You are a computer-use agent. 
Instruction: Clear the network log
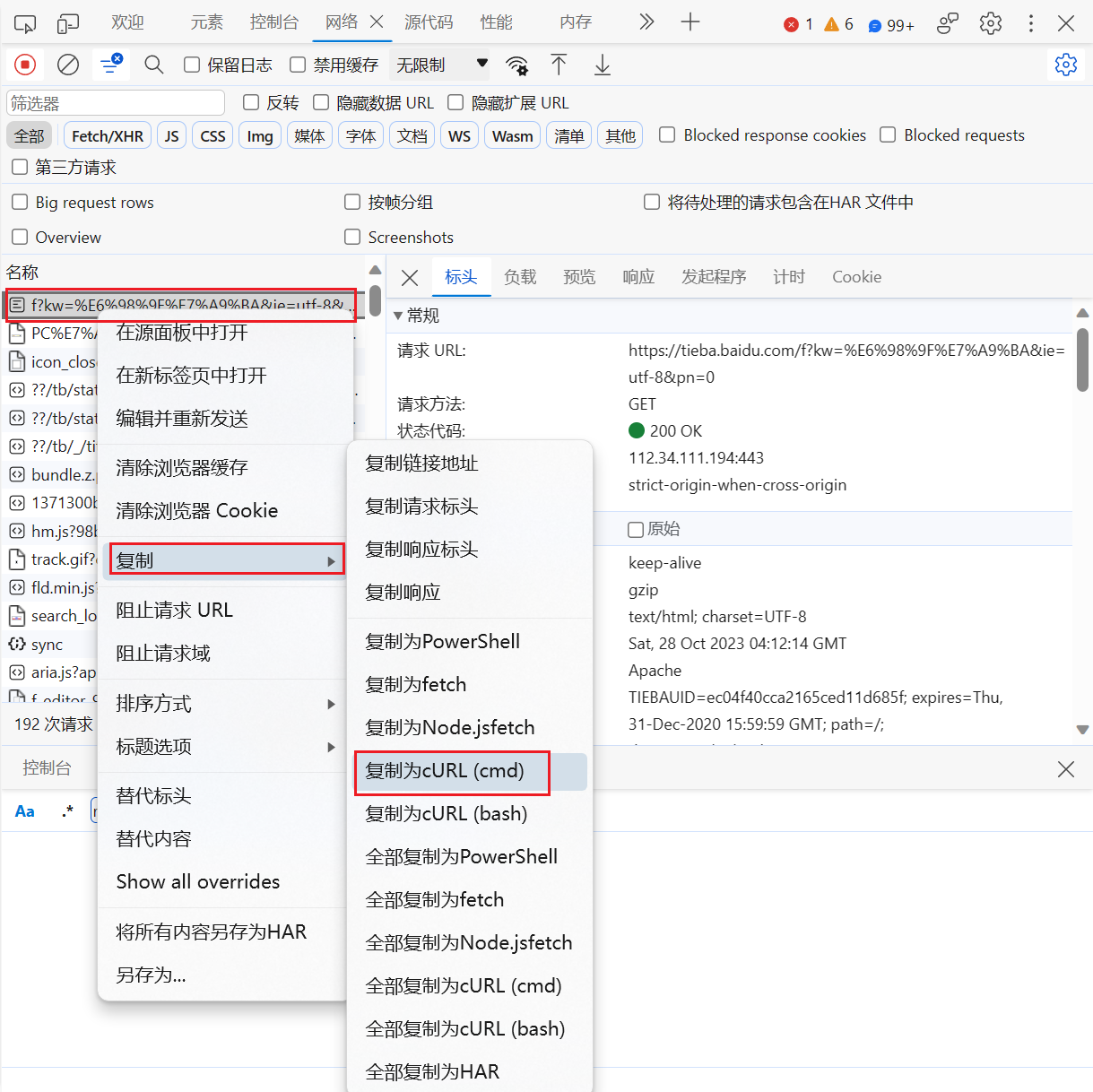(67, 64)
